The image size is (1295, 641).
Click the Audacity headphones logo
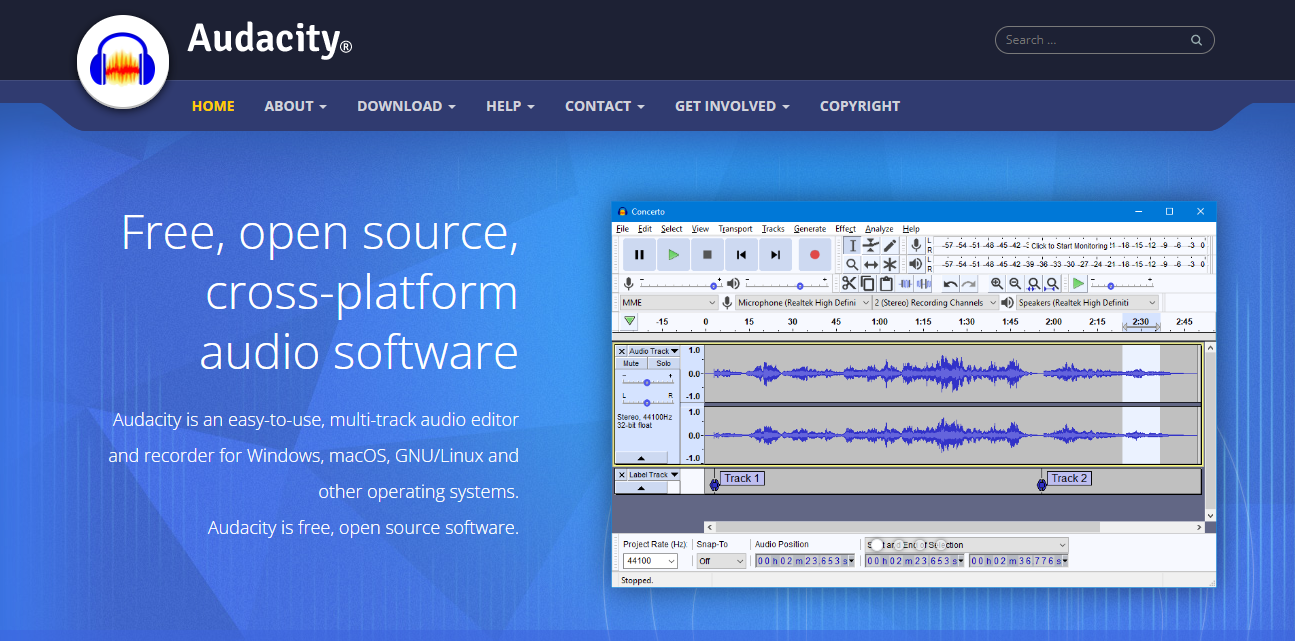coord(123,62)
